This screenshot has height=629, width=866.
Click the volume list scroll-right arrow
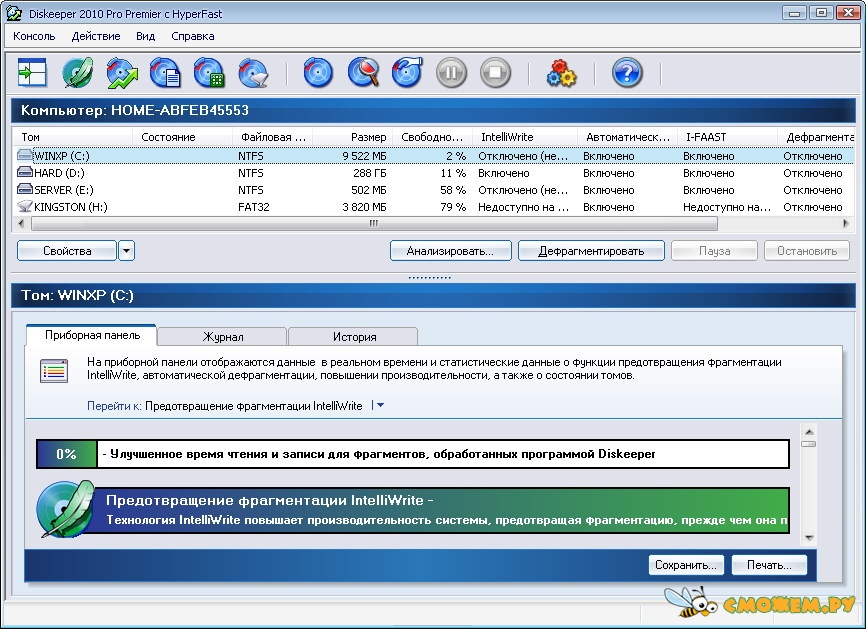[x=846, y=224]
